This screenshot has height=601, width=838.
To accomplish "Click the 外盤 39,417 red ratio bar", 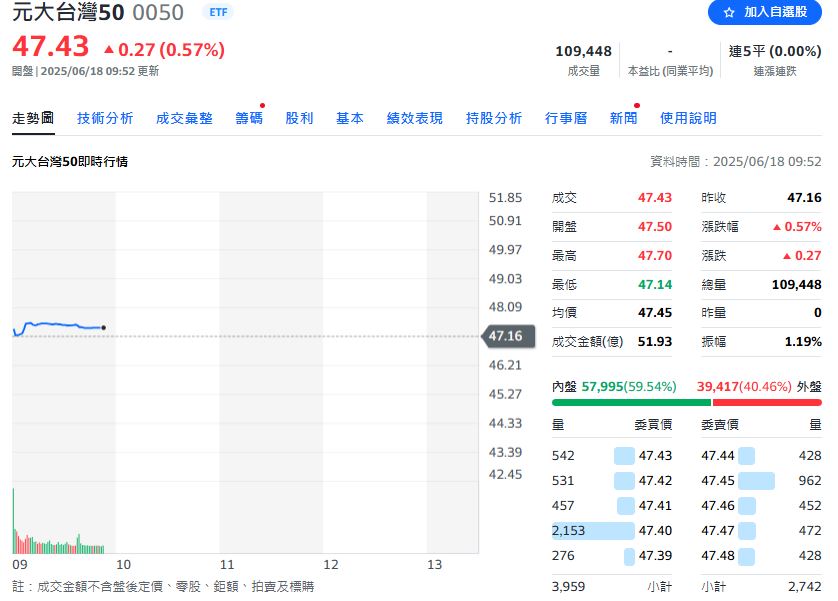I will [x=767, y=402].
